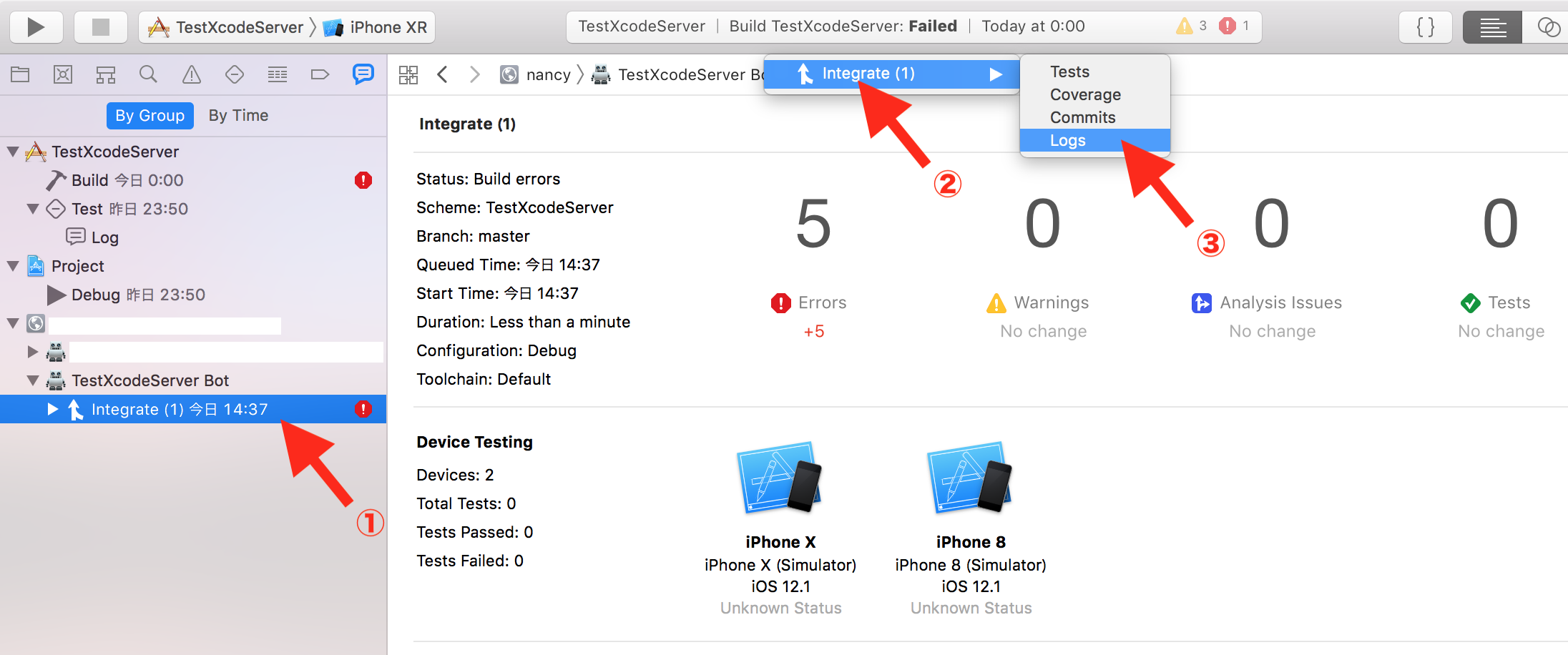Select Integrate (1) menu item
Image resolution: width=1568 pixels, height=655 pixels.
tap(891, 74)
